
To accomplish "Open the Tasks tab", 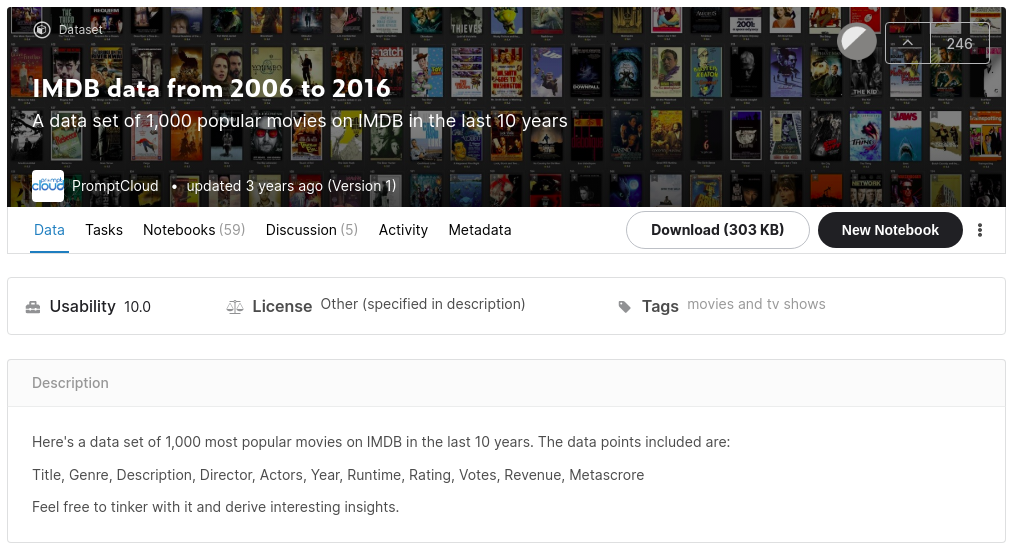I will point(104,230).
